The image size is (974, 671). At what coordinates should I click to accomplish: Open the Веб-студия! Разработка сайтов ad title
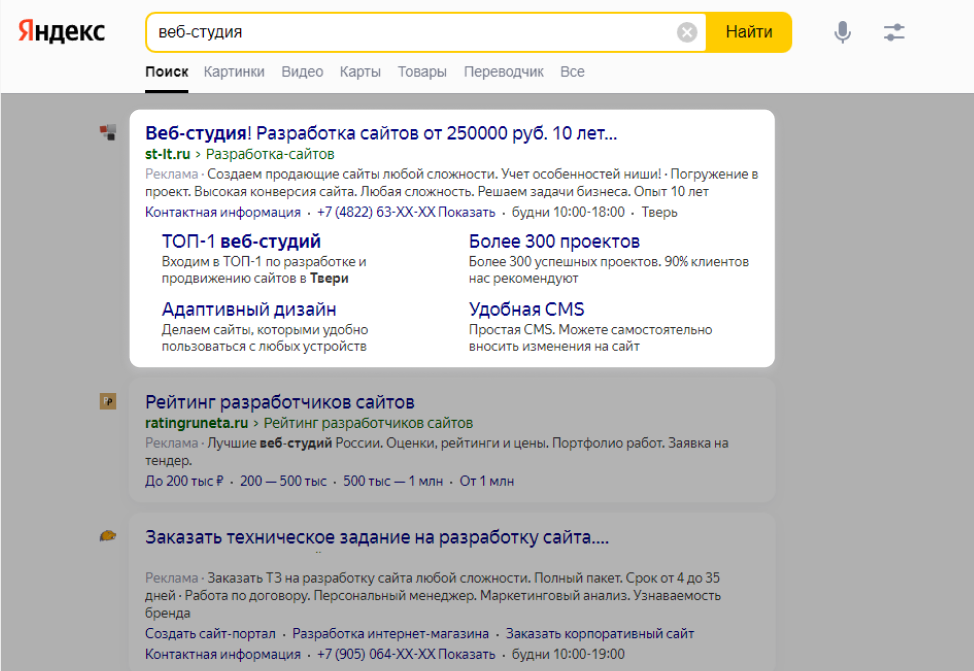coord(381,133)
